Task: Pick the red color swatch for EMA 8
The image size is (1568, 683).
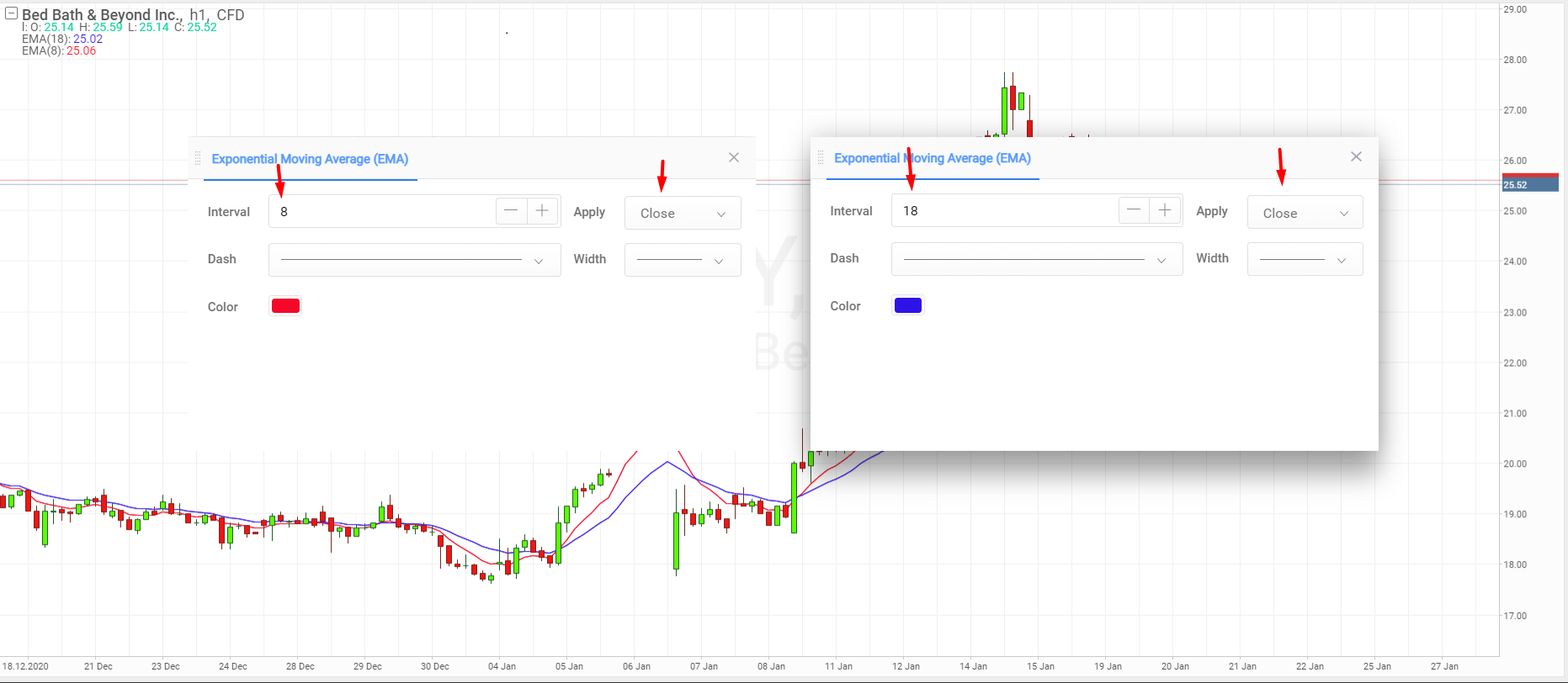Action: click(x=285, y=306)
